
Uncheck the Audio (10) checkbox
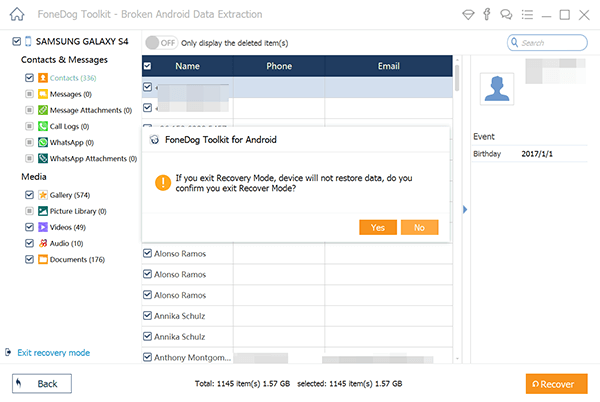(x=29, y=243)
